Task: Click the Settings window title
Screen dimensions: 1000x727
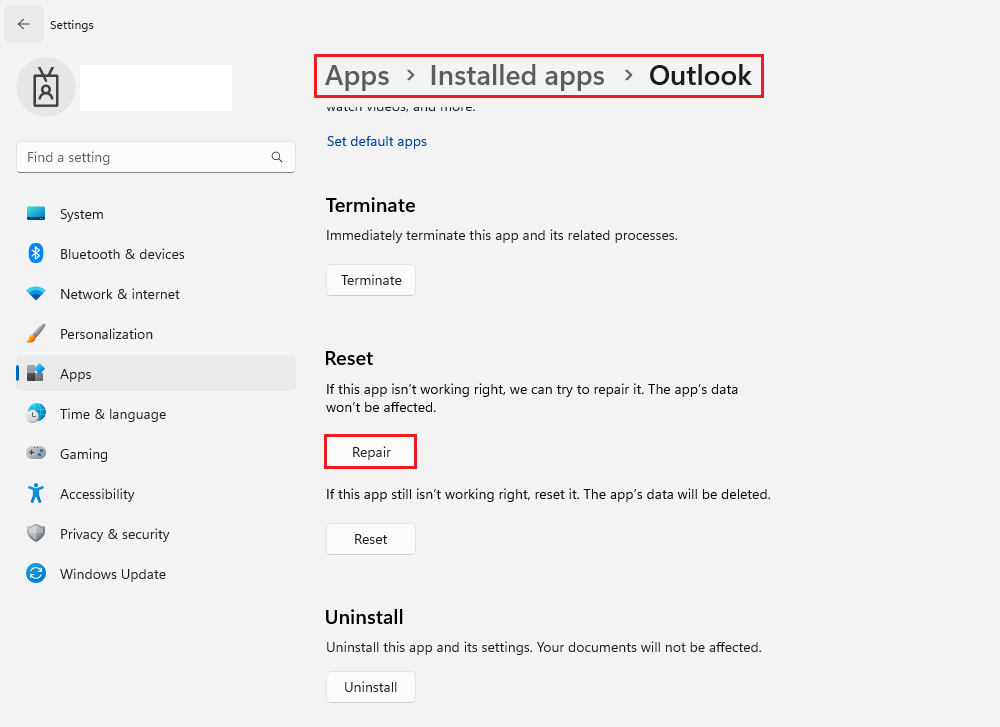Action: pos(71,24)
